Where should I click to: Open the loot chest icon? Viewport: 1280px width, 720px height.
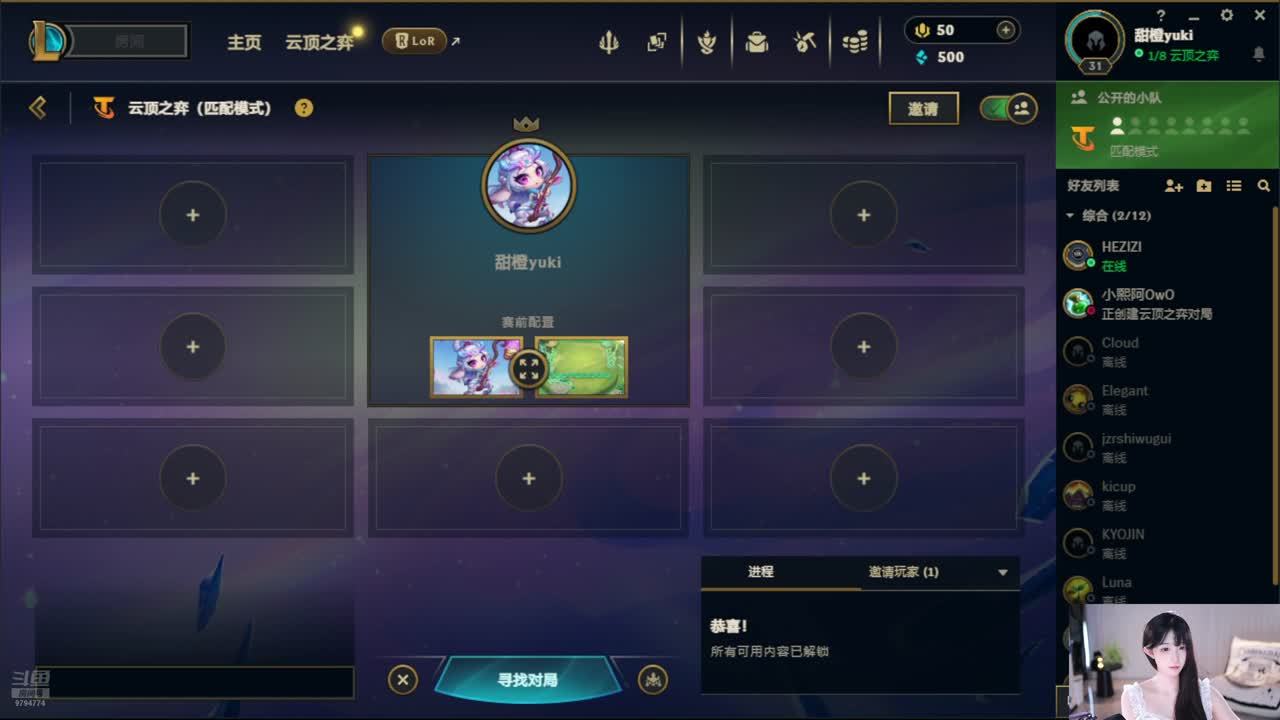tap(757, 42)
